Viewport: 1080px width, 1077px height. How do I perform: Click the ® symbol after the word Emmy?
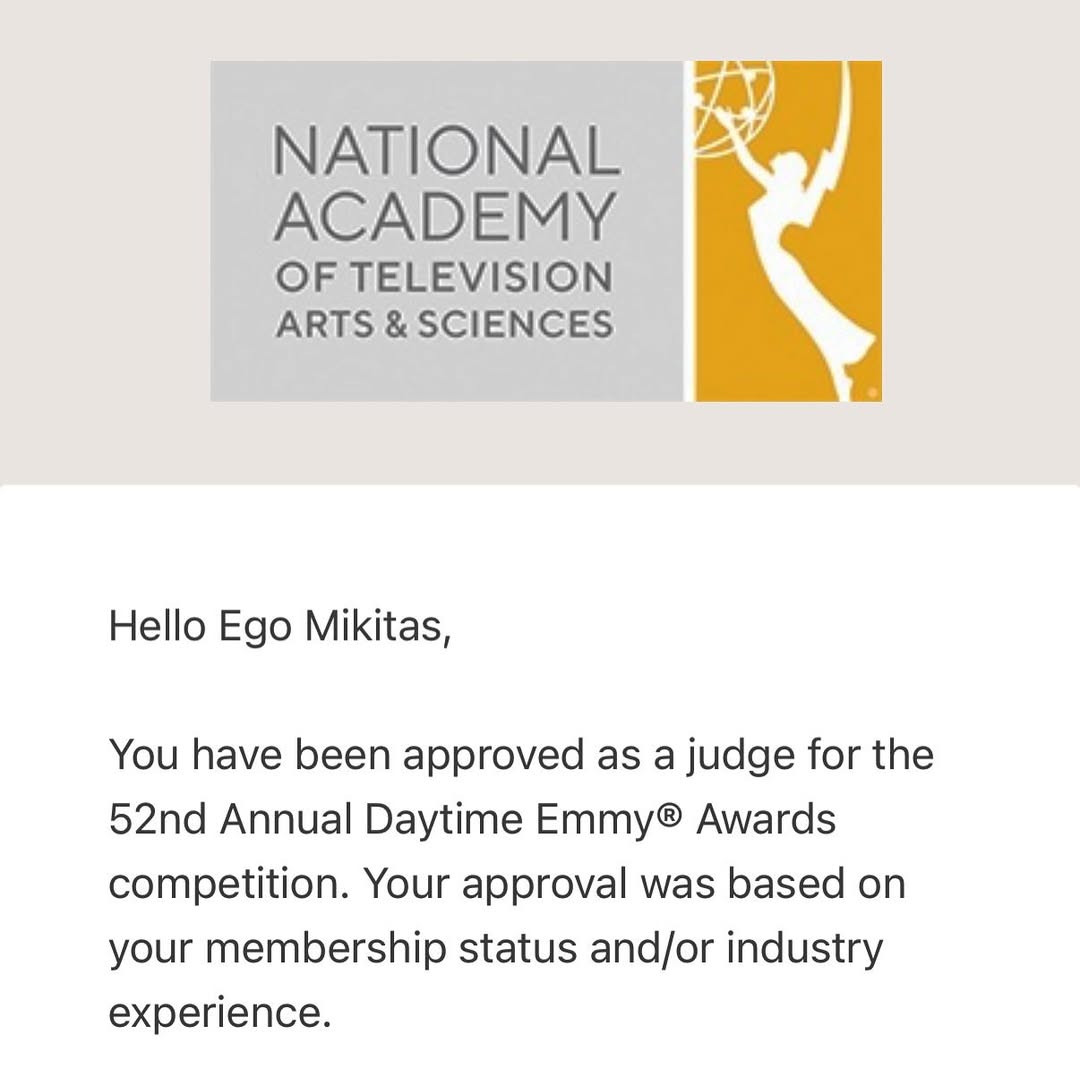672,813
